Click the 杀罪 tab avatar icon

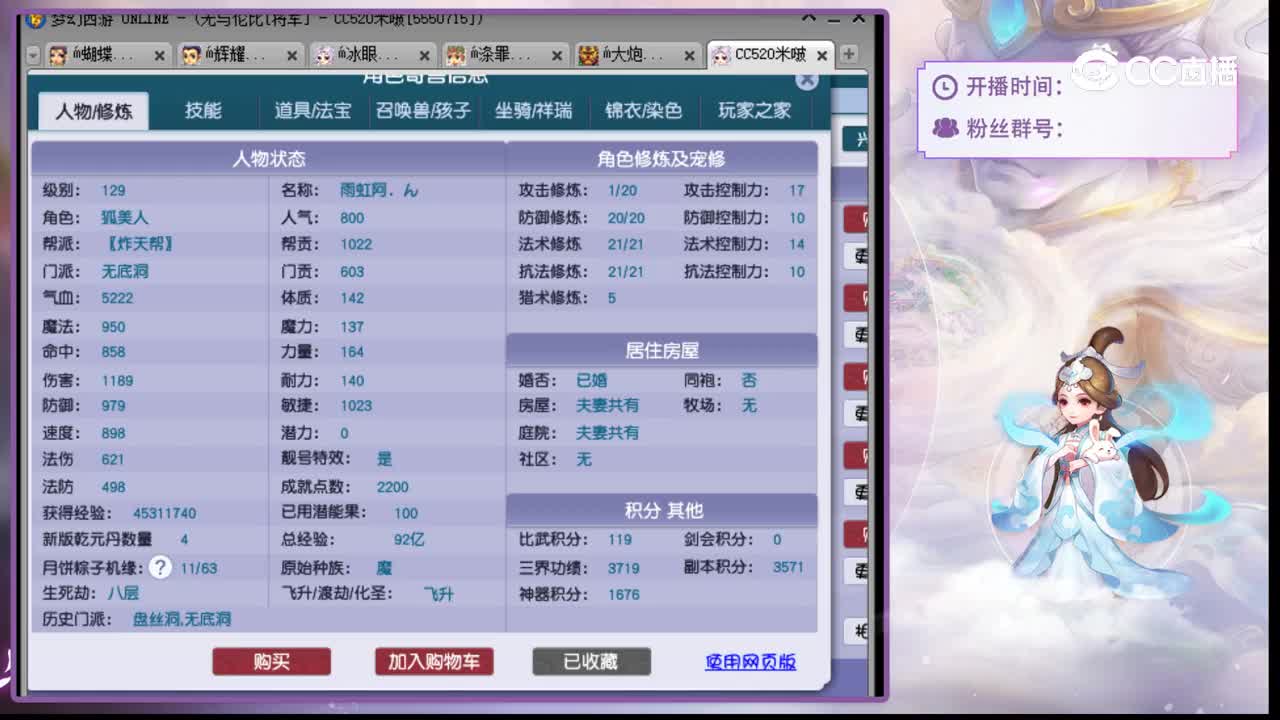(x=456, y=55)
